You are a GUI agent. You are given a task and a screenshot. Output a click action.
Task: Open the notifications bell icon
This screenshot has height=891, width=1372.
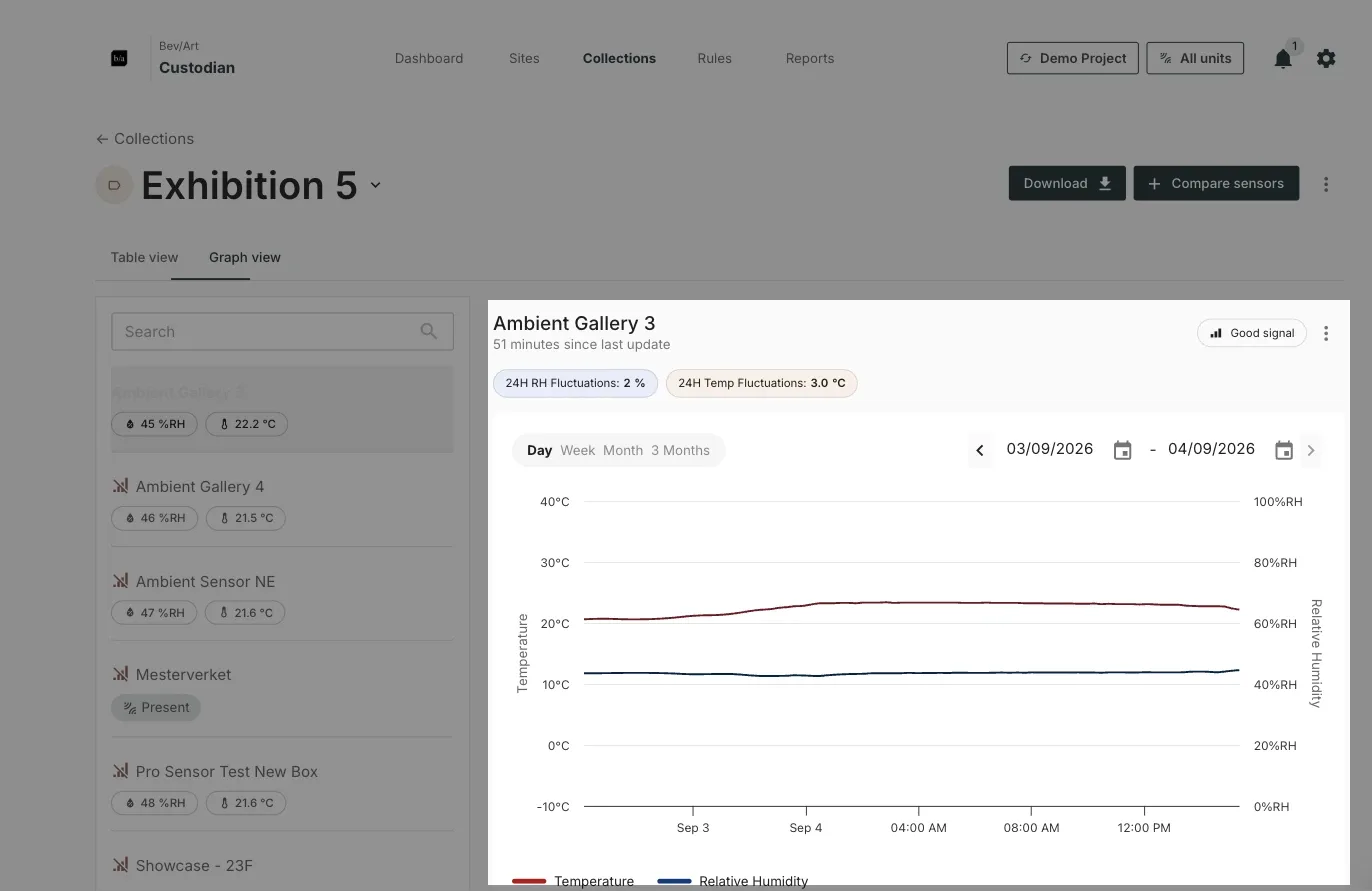[1283, 59]
